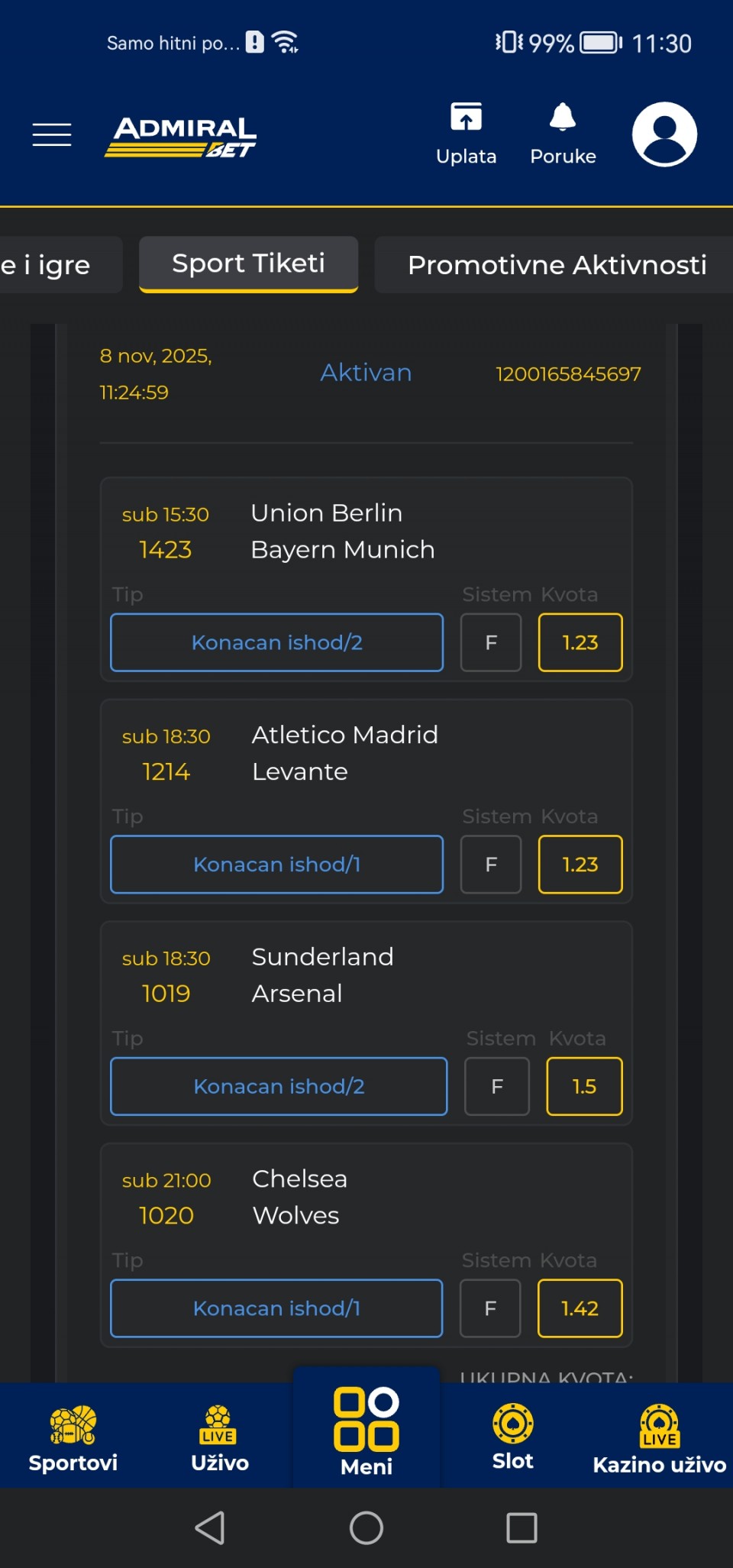Open Kazino uživo live casino
The width and height of the screenshot is (733, 1568).
click(x=659, y=1437)
